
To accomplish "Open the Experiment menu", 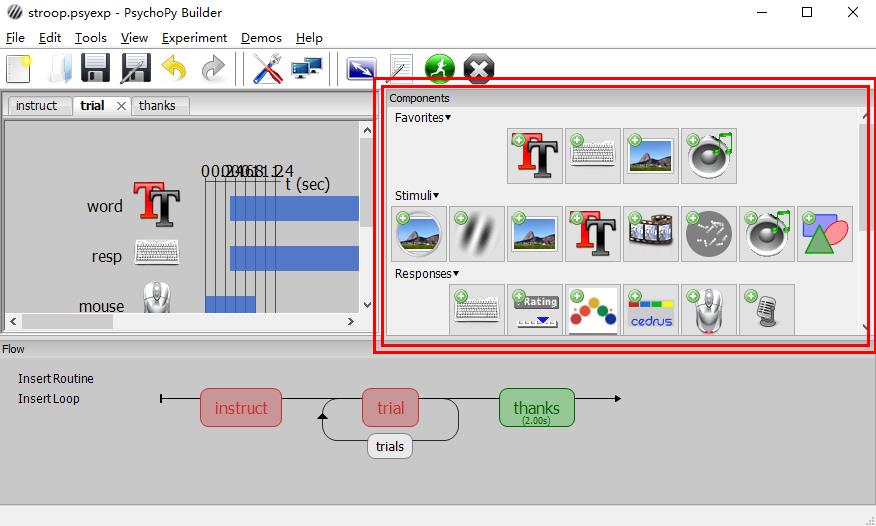I will (194, 37).
